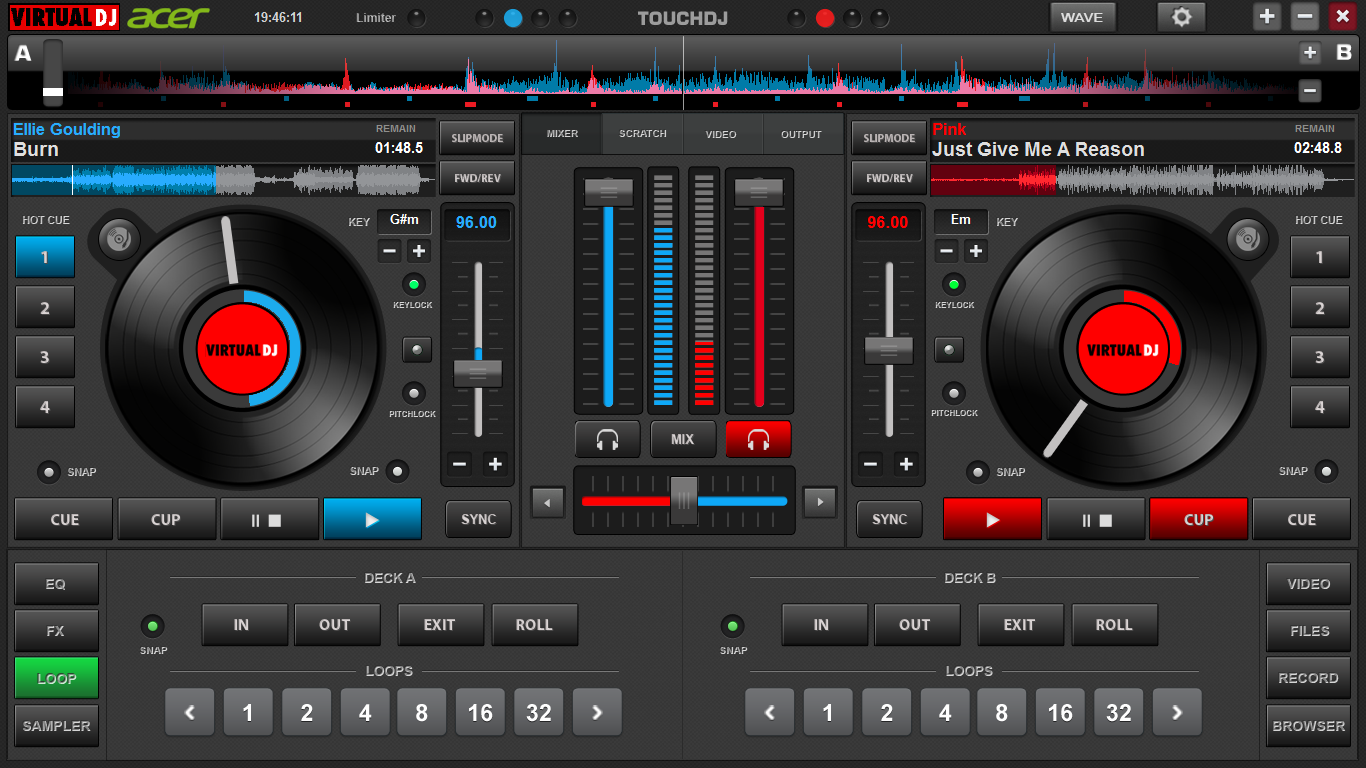Click the disc icon above deck A turntable
Screen dimensions: 1366x768
tap(117, 238)
